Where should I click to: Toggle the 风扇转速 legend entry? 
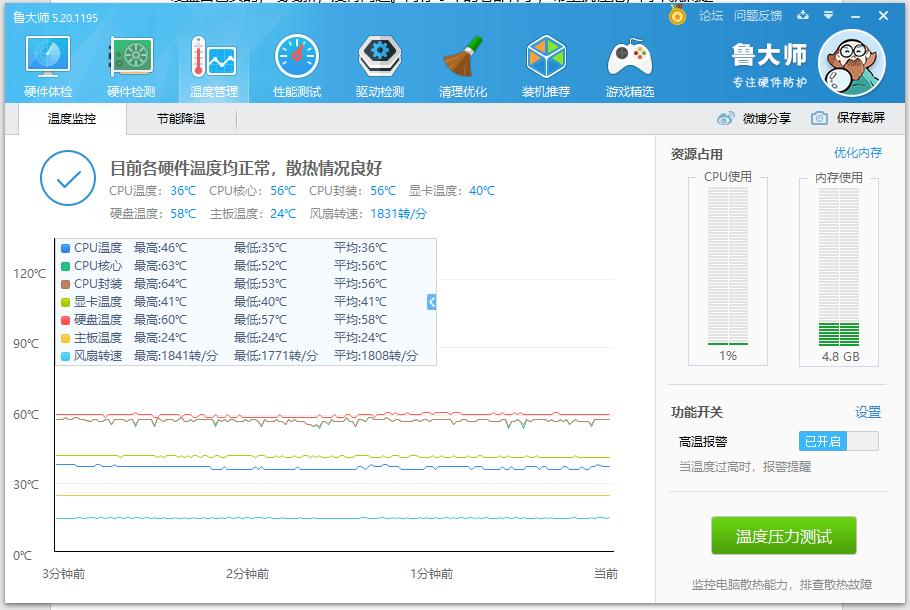[x=88, y=356]
